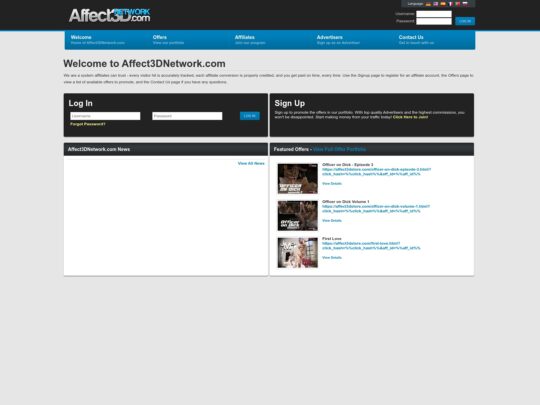Open the Volume 1 offer URL link
540x405 pixels.
[x=376, y=208]
